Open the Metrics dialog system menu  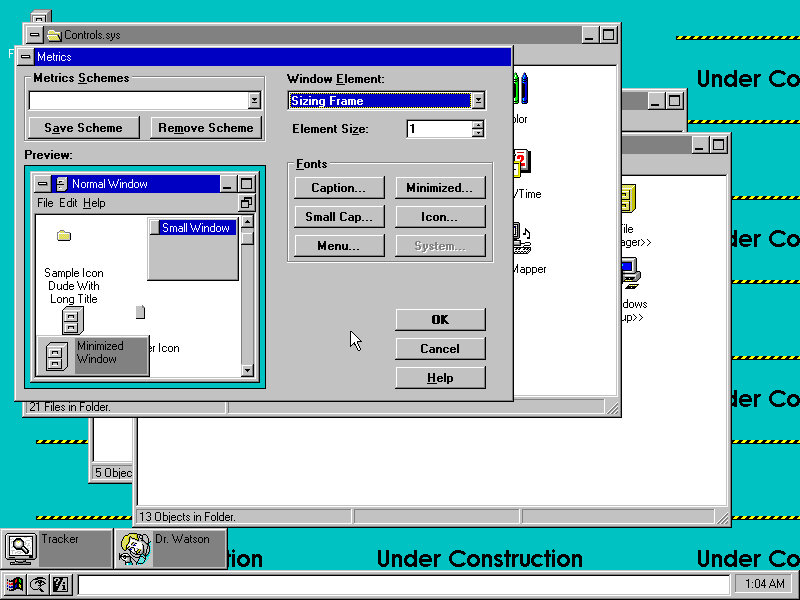26,57
